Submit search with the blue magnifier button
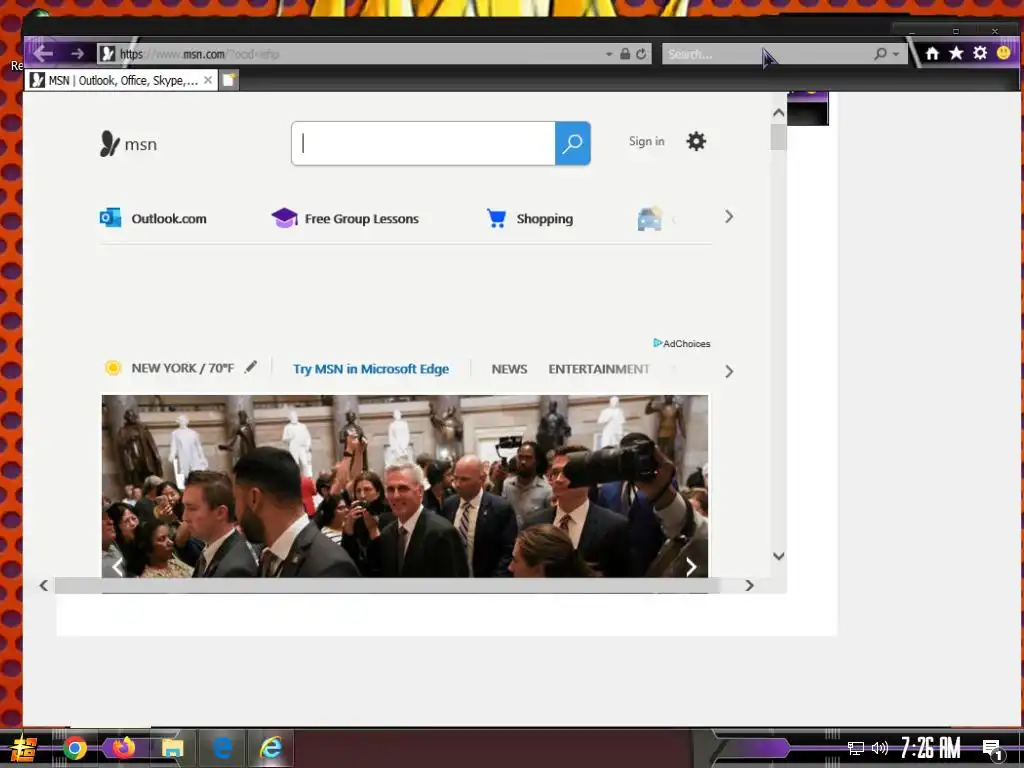Screen dimensions: 1024x768 [573, 143]
